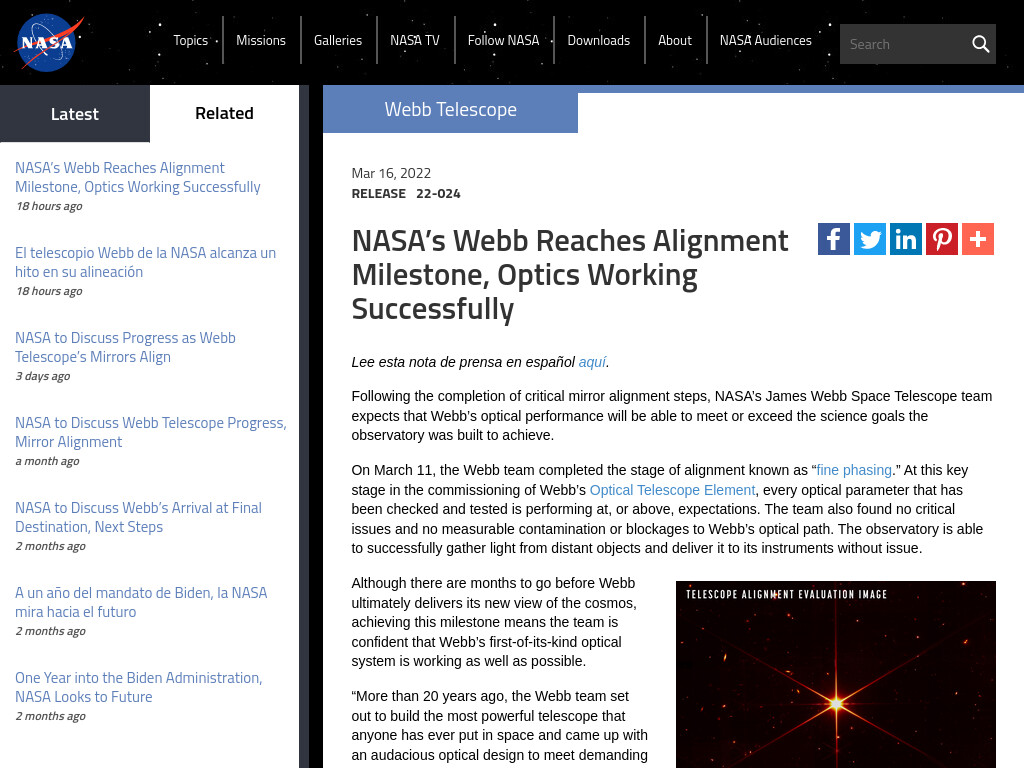Switch to the Latest tab
This screenshot has width=1024, height=768.
(x=75, y=114)
